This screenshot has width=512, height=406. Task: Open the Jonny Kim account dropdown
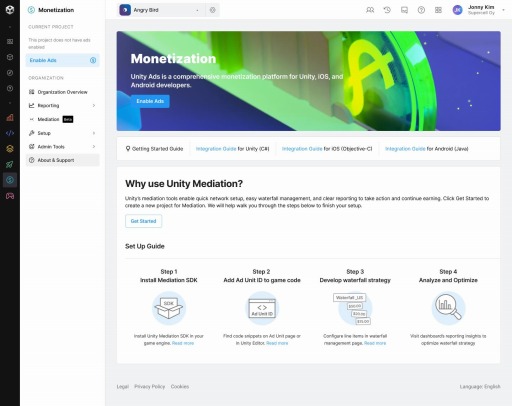tap(479, 10)
